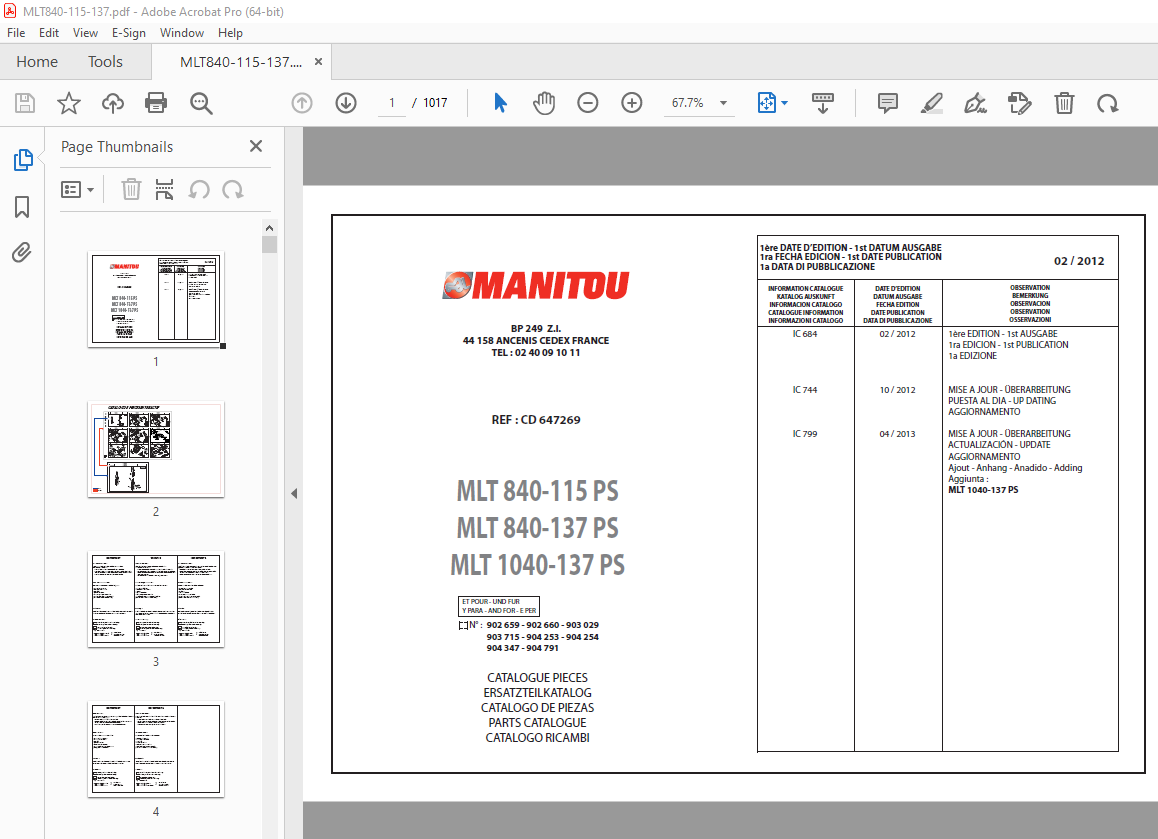Click the IC 744 table cell
Image resolution: width=1158 pixels, height=839 pixels.
pyautogui.click(x=805, y=389)
